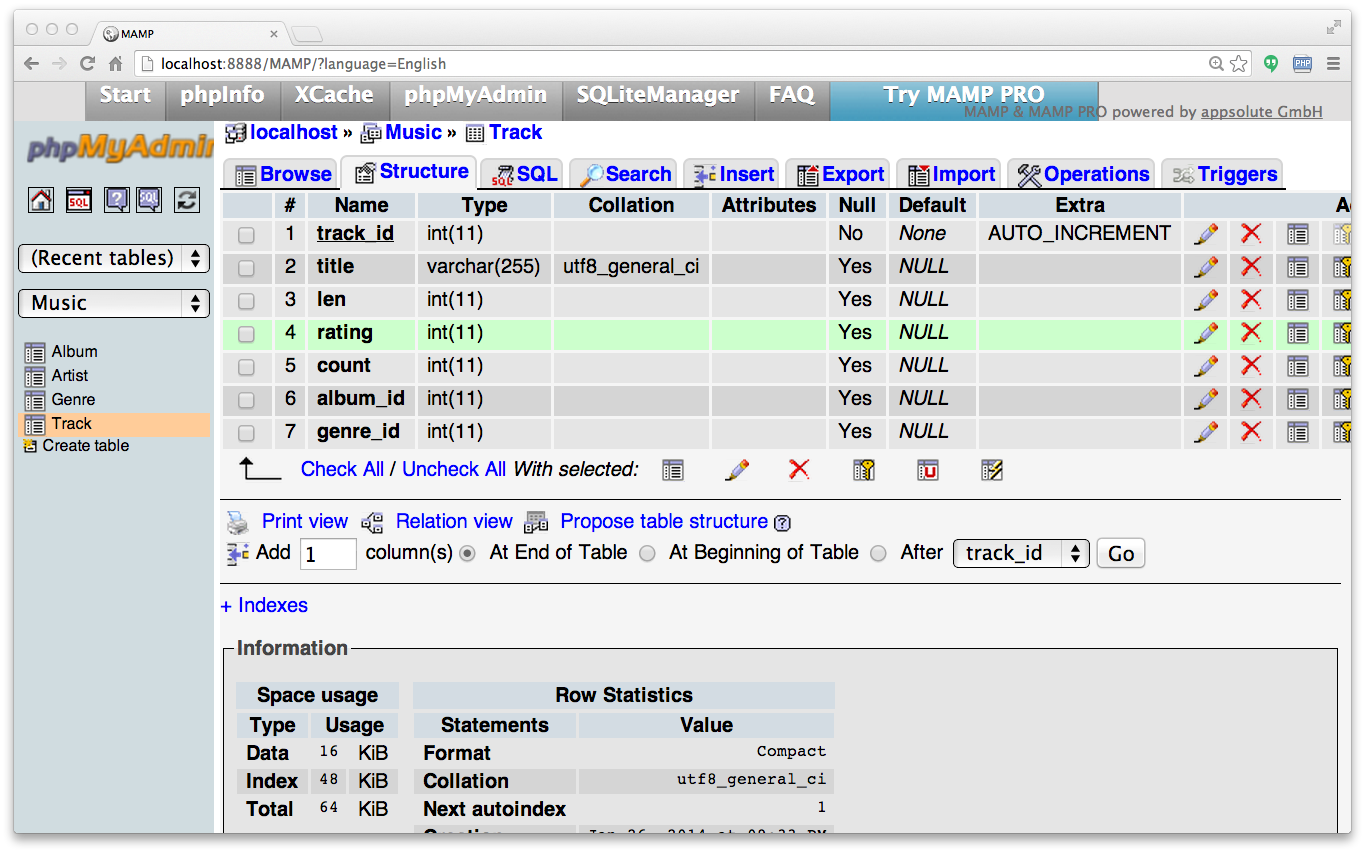This screenshot has width=1365, height=853.
Task: Check the count row checkbox
Action: 246,367
